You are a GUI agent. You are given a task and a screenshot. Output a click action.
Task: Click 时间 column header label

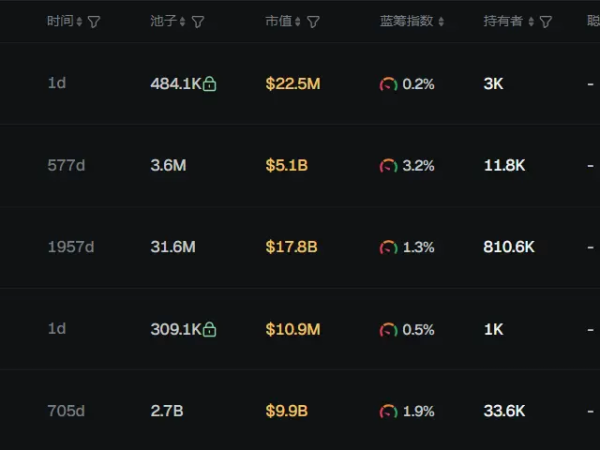[60, 21]
